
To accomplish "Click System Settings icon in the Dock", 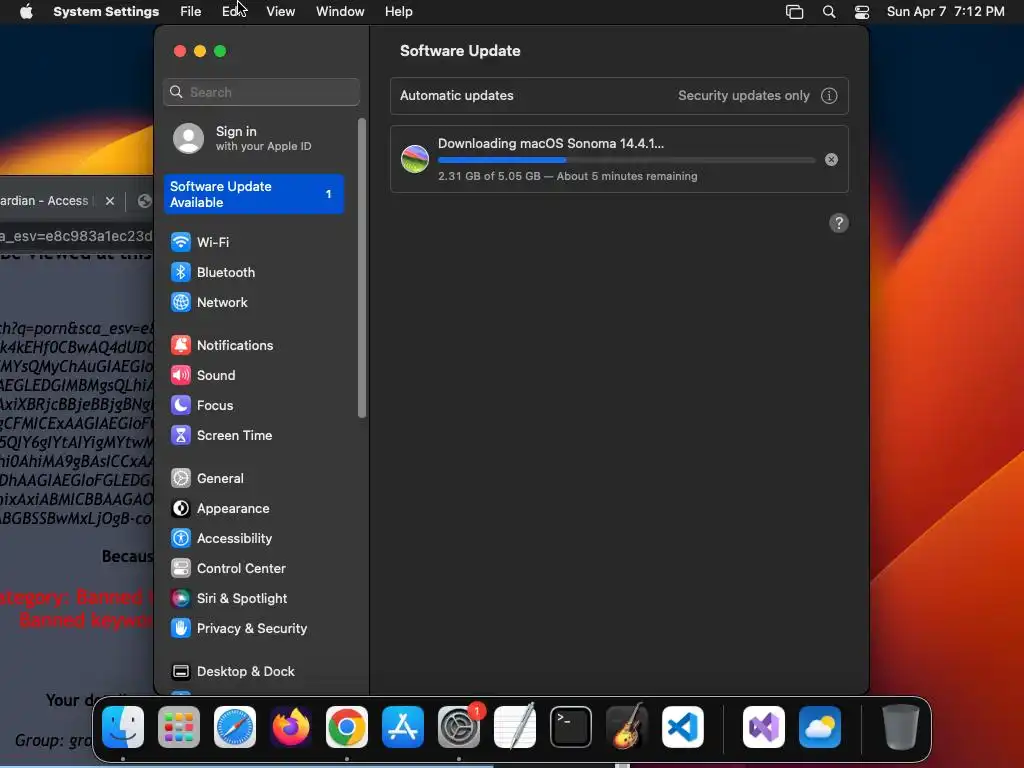I will (x=459, y=727).
